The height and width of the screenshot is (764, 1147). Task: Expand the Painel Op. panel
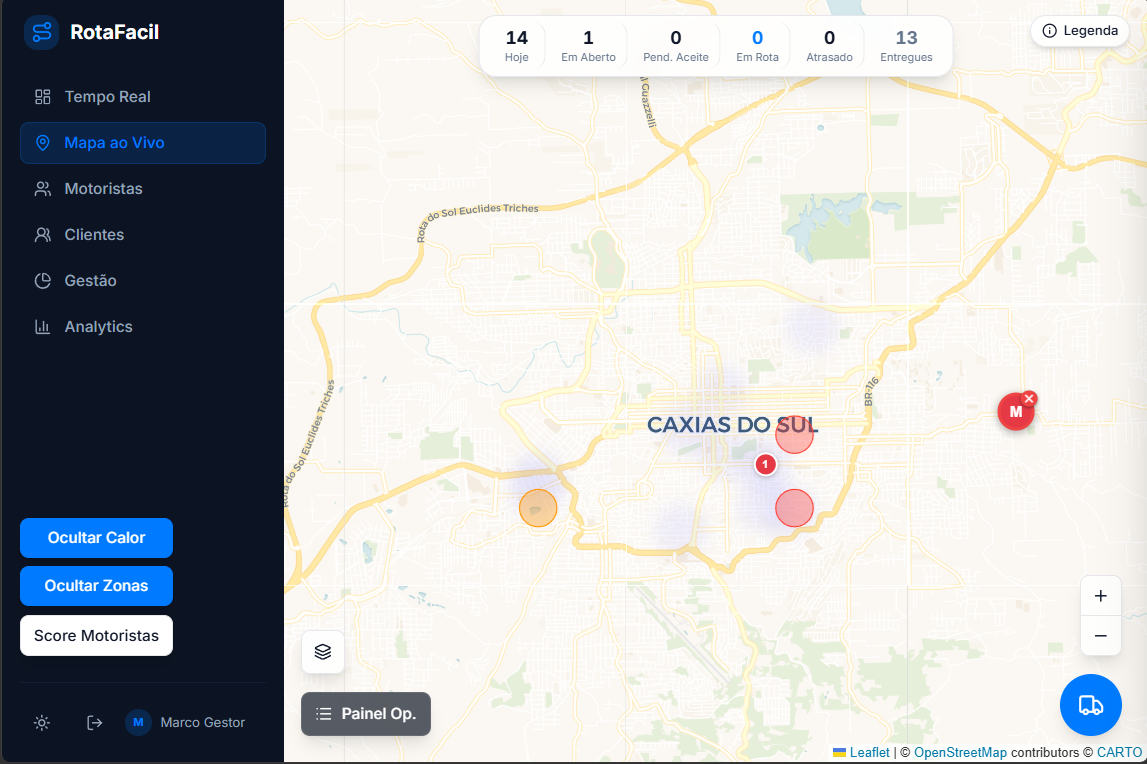[x=366, y=714]
